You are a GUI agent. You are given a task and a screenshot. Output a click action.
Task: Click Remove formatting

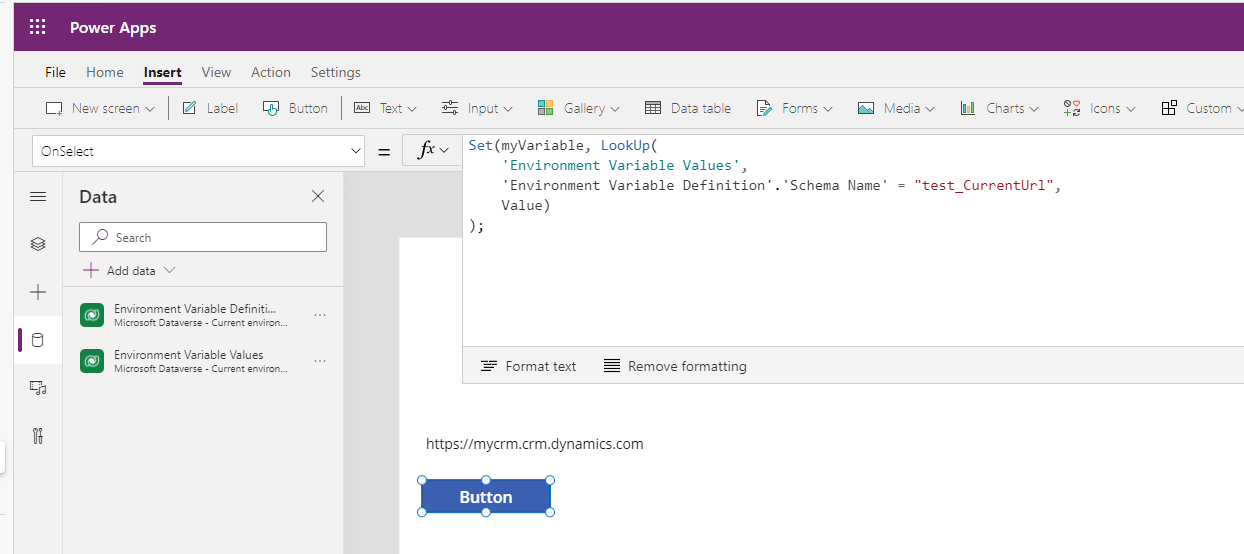(675, 366)
